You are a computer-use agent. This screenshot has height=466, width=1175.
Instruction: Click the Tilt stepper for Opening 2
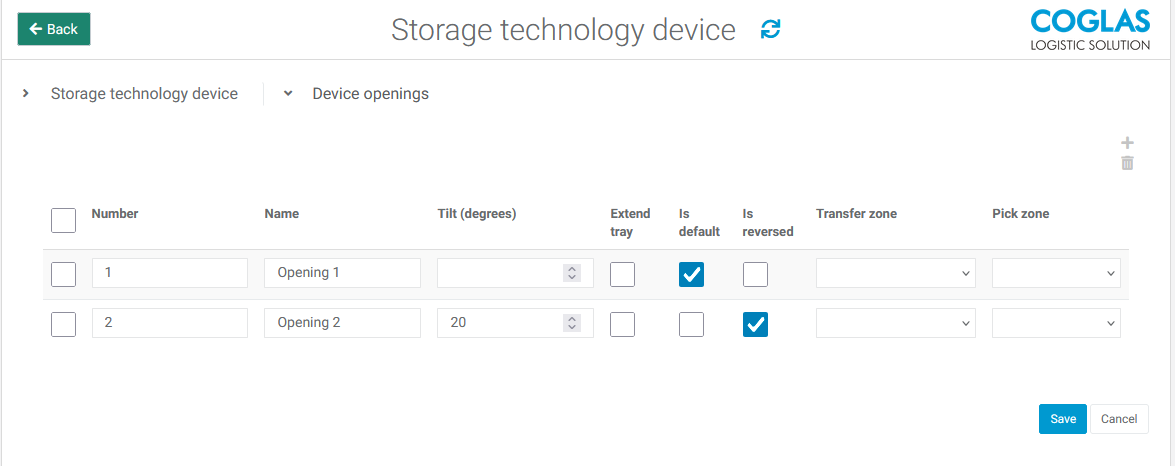point(572,323)
